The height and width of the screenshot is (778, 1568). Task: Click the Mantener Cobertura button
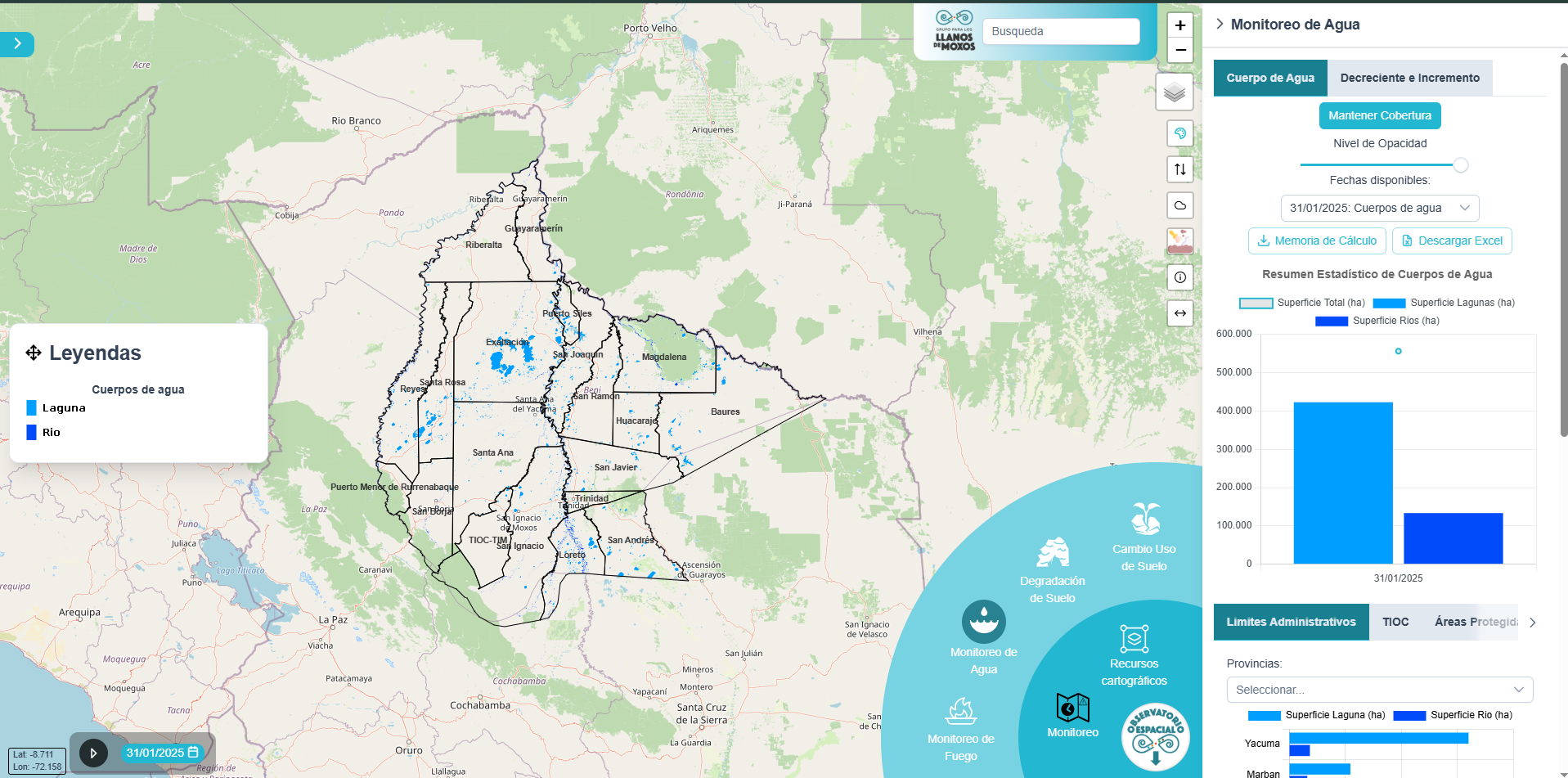coord(1379,115)
